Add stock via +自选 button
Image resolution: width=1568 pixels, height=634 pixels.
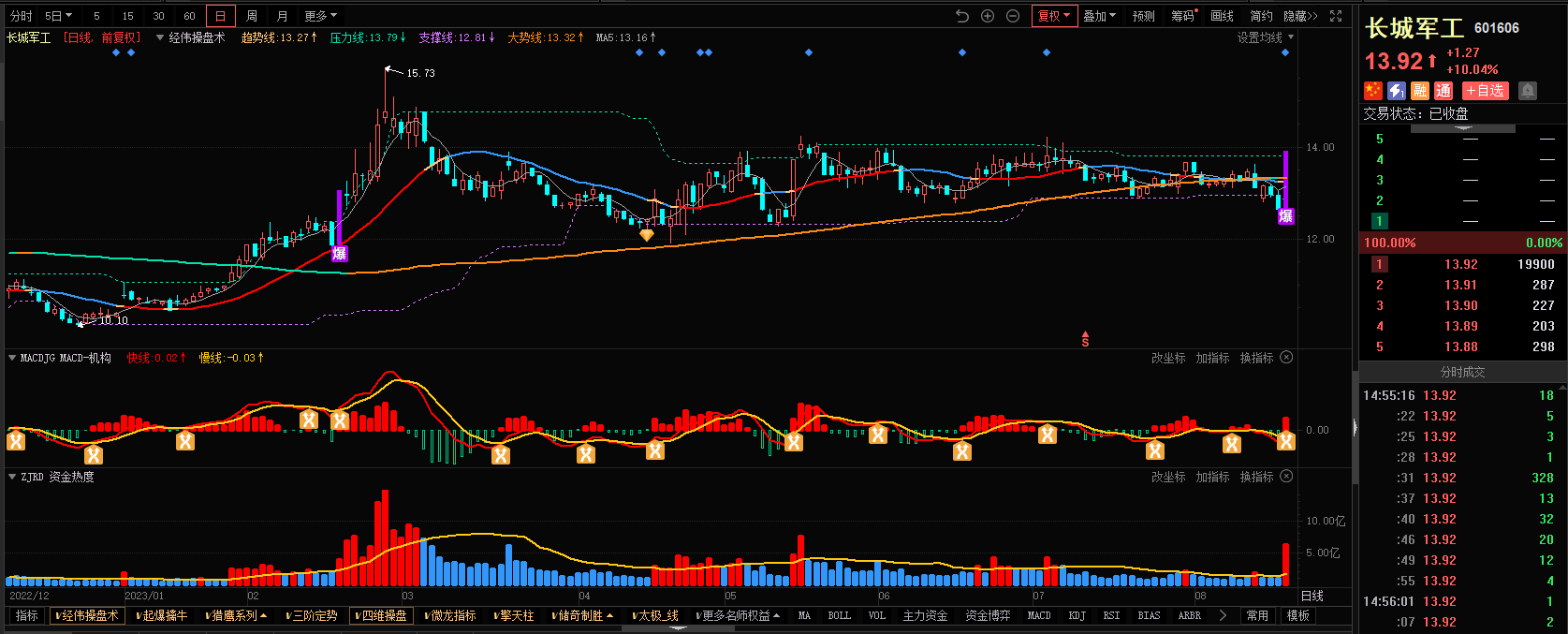(x=1485, y=91)
